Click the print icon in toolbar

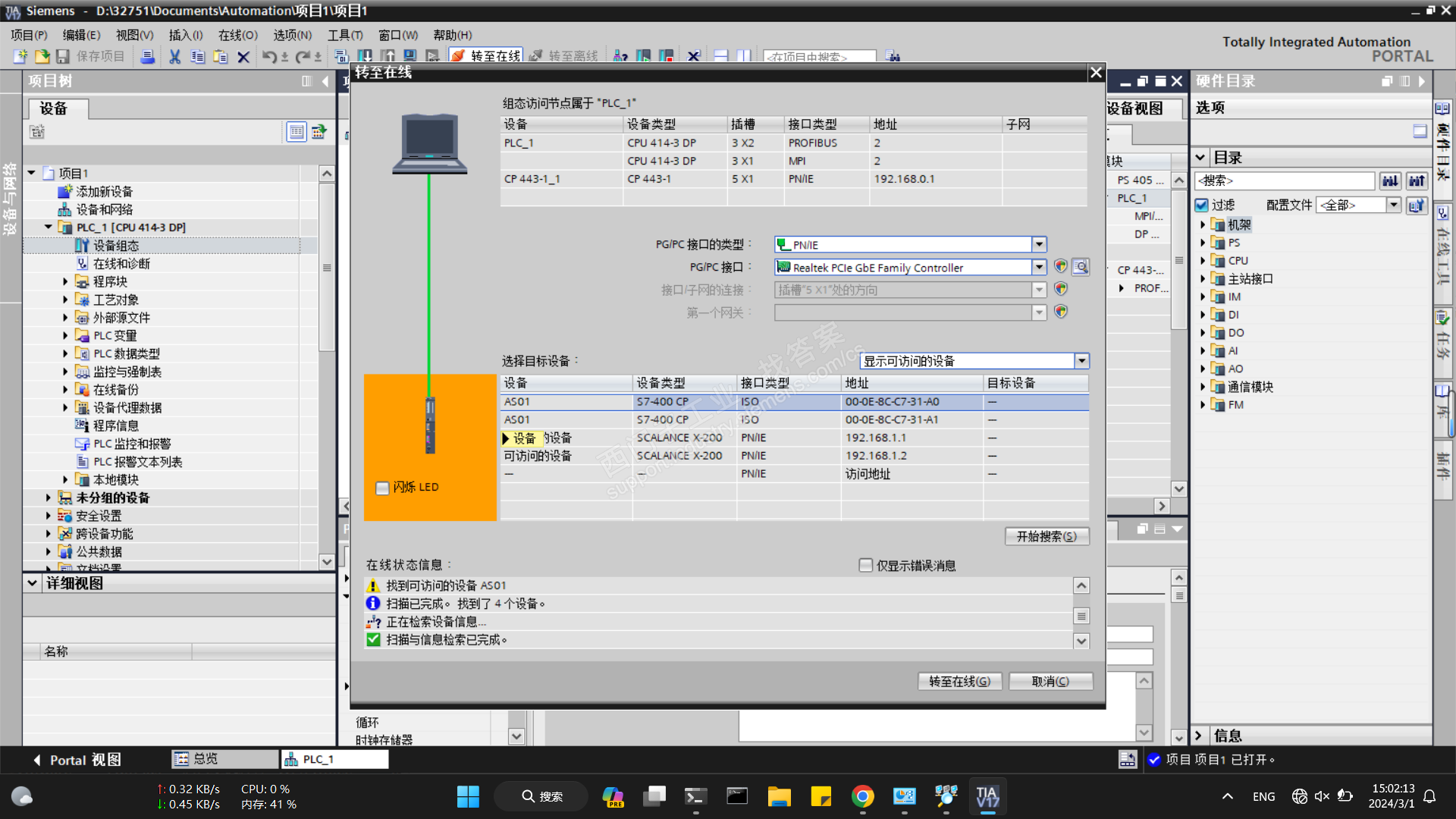[x=148, y=57]
